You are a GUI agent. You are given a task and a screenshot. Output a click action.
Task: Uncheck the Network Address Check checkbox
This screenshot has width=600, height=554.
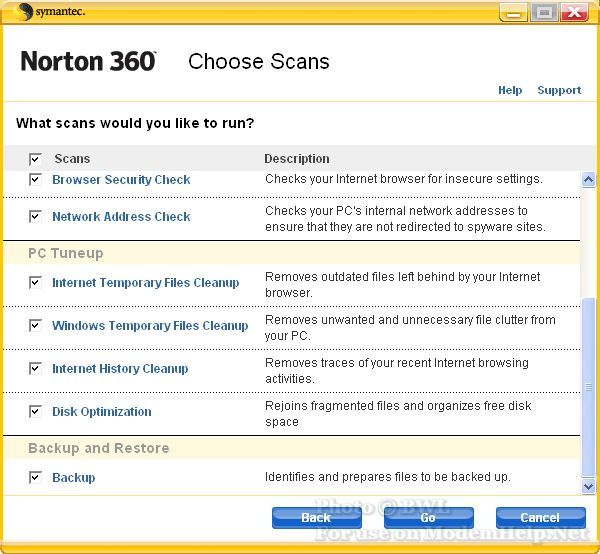point(35,216)
